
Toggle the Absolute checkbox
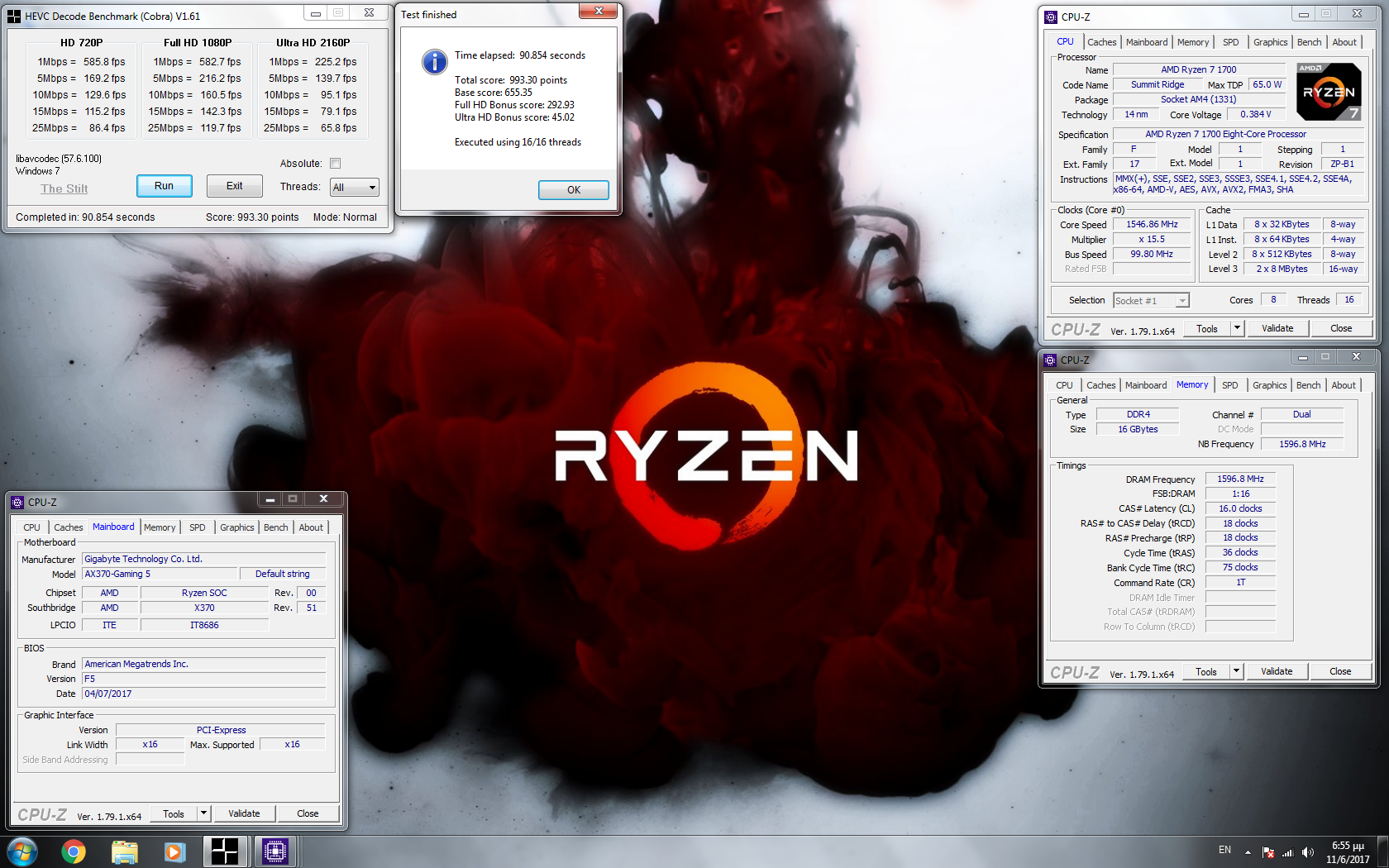[335, 164]
